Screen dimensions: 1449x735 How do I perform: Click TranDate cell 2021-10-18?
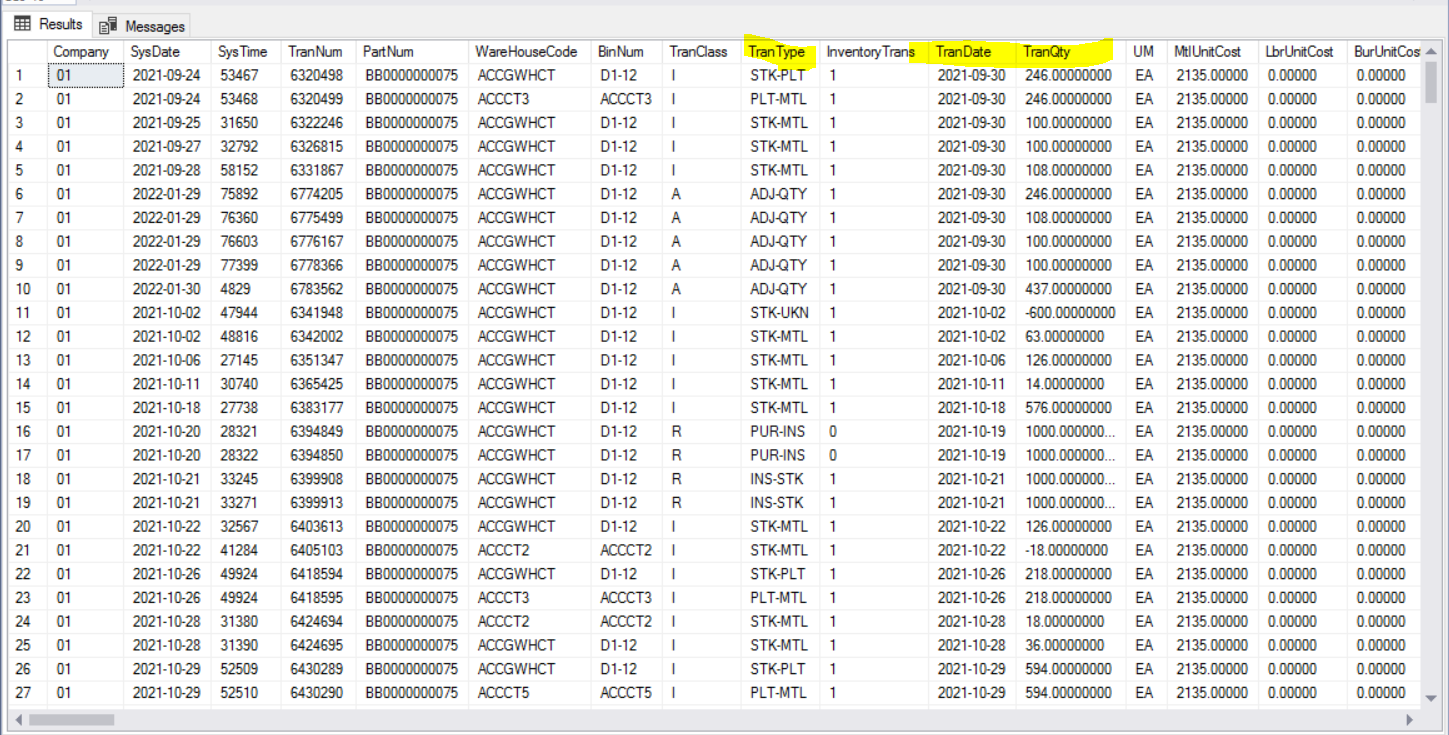(973, 408)
